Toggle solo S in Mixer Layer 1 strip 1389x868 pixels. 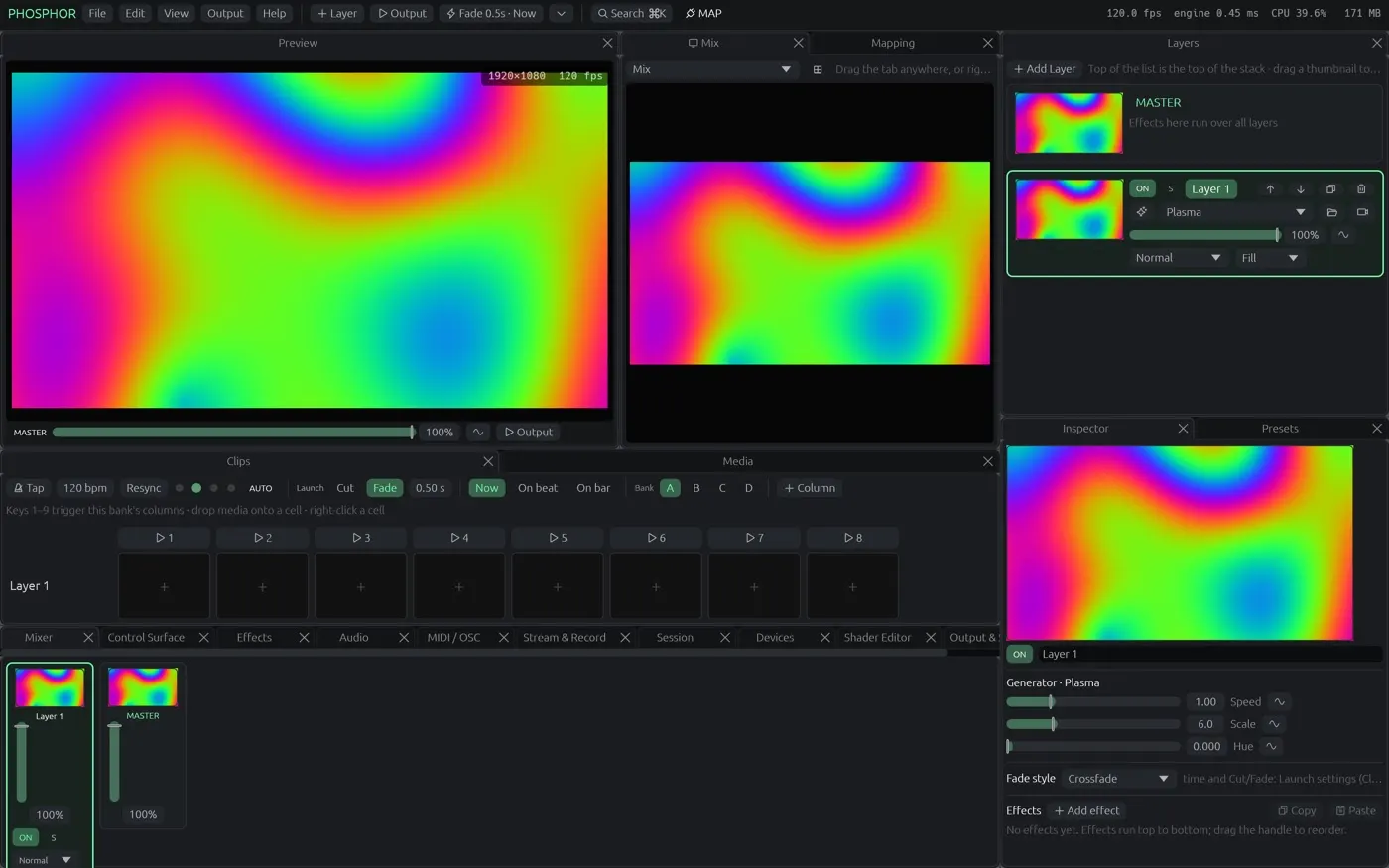[x=54, y=837]
